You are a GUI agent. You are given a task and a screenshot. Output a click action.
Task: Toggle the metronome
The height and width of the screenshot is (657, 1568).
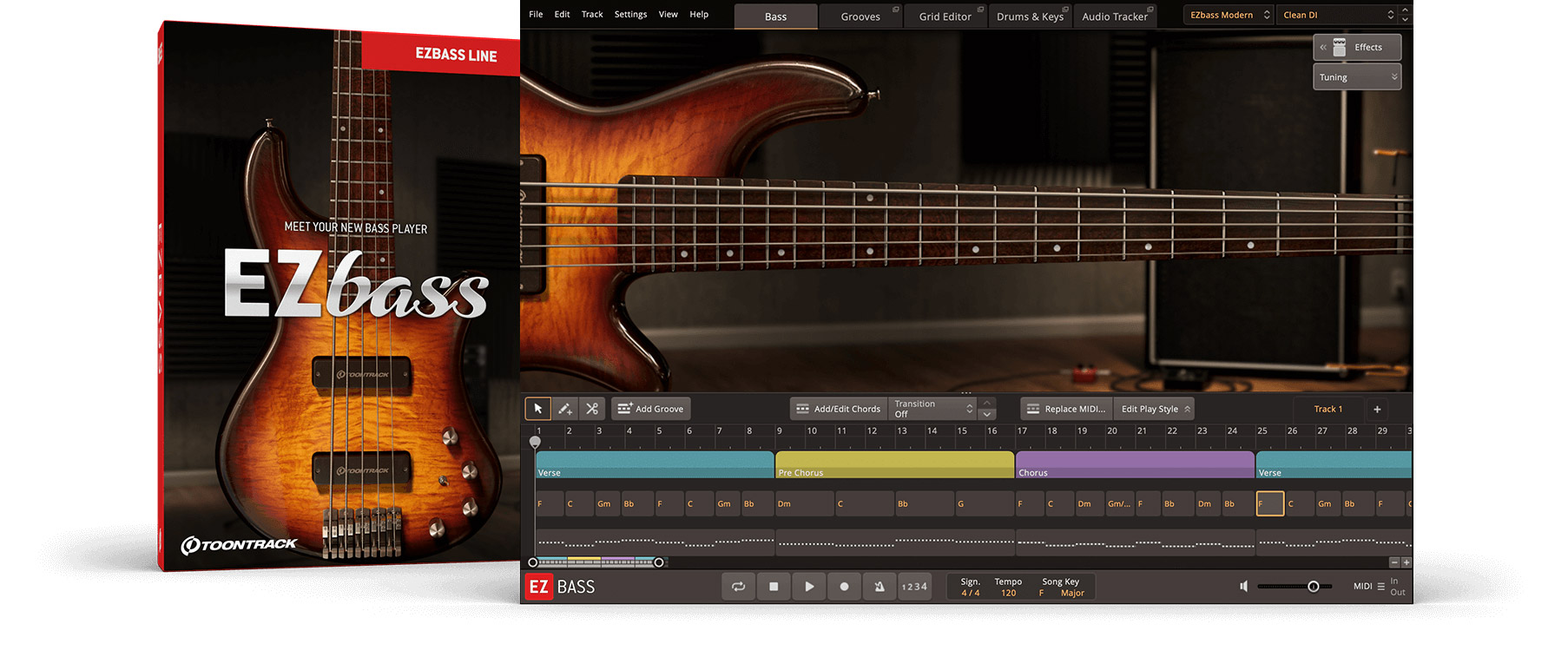pos(880,587)
